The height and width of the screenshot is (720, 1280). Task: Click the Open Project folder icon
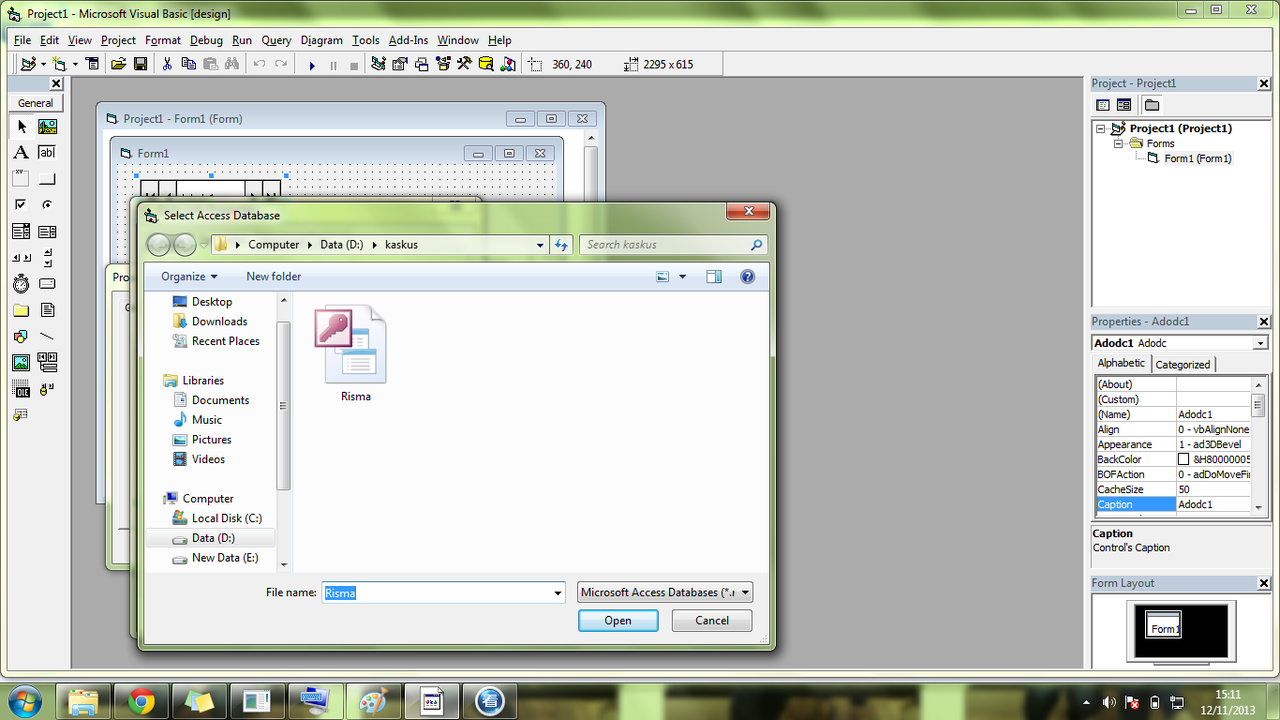pyautogui.click(x=118, y=64)
